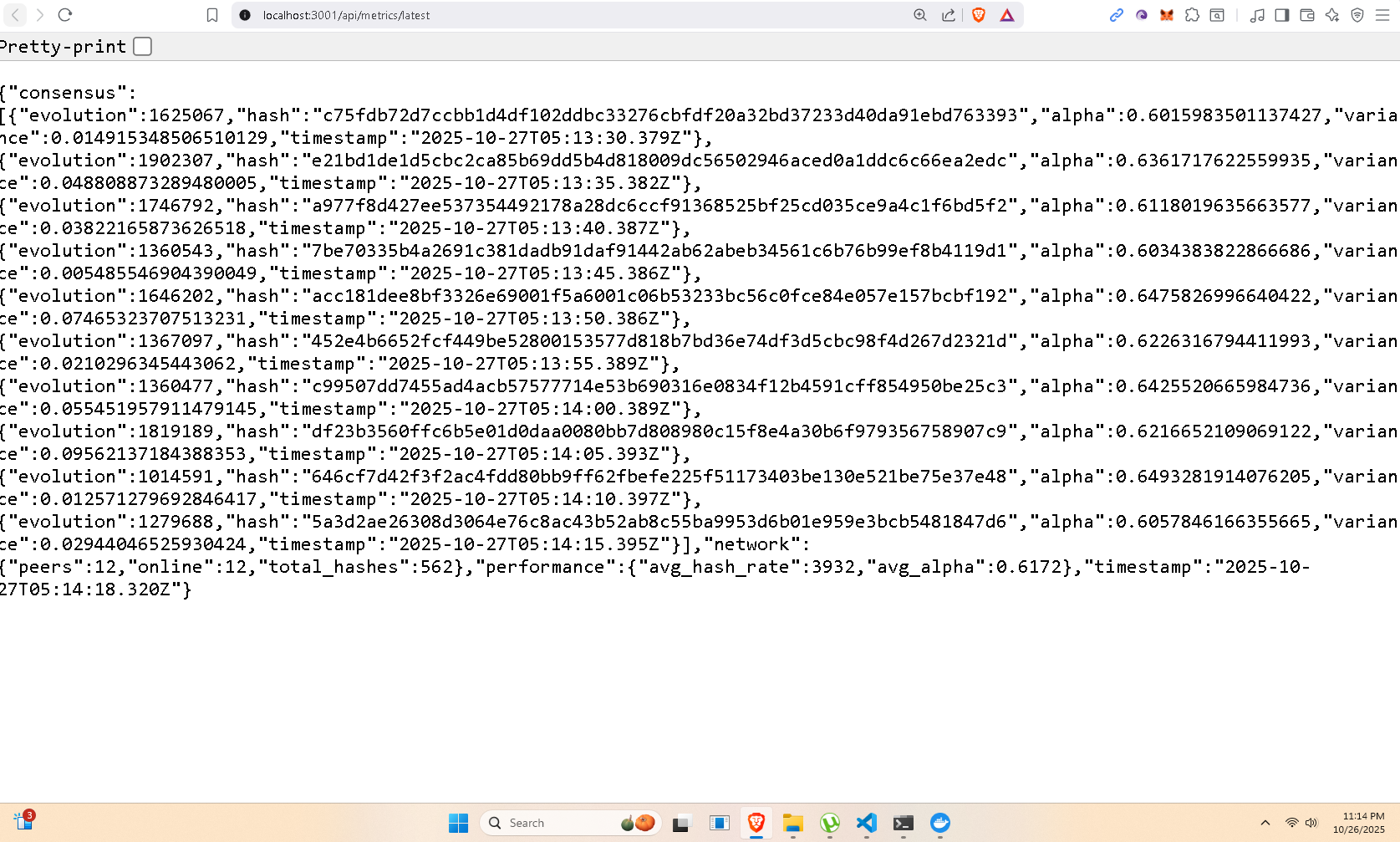
Task: Click the zoom magnifier icon in address bar
Action: tap(920, 15)
